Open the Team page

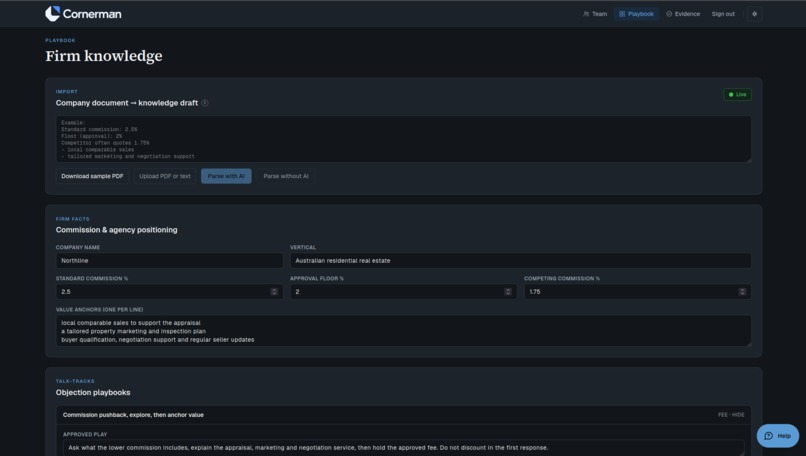pos(595,14)
